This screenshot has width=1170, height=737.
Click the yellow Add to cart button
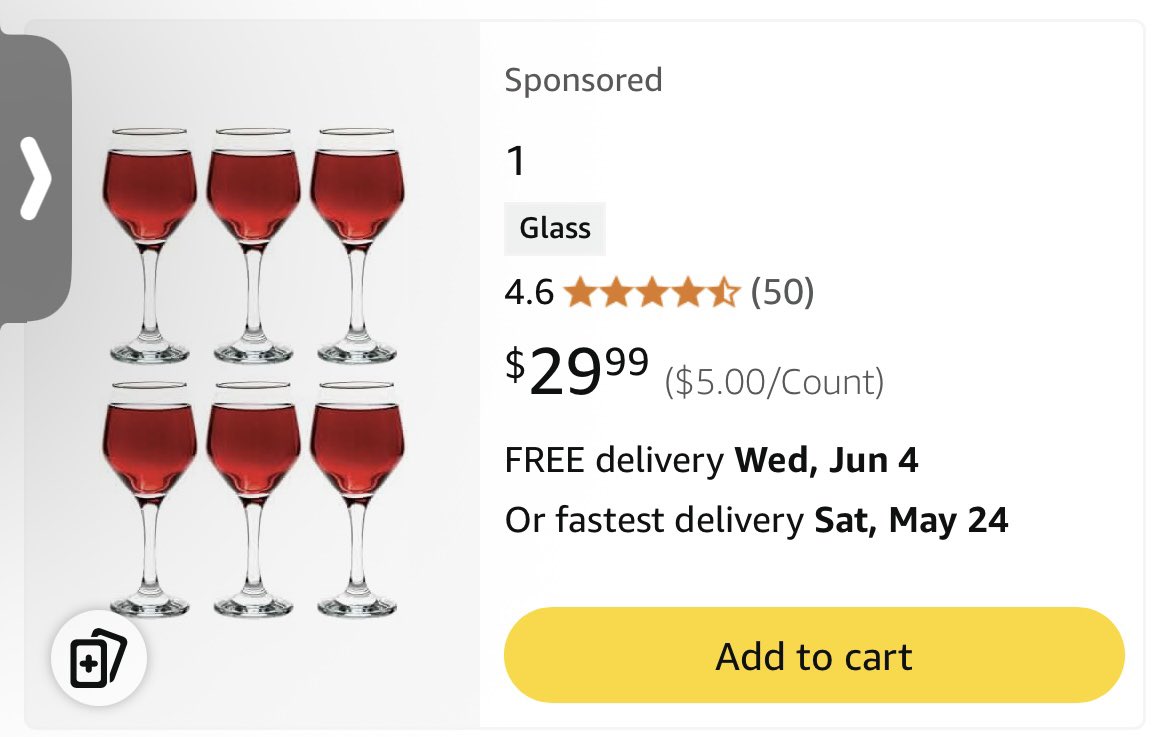[814, 655]
